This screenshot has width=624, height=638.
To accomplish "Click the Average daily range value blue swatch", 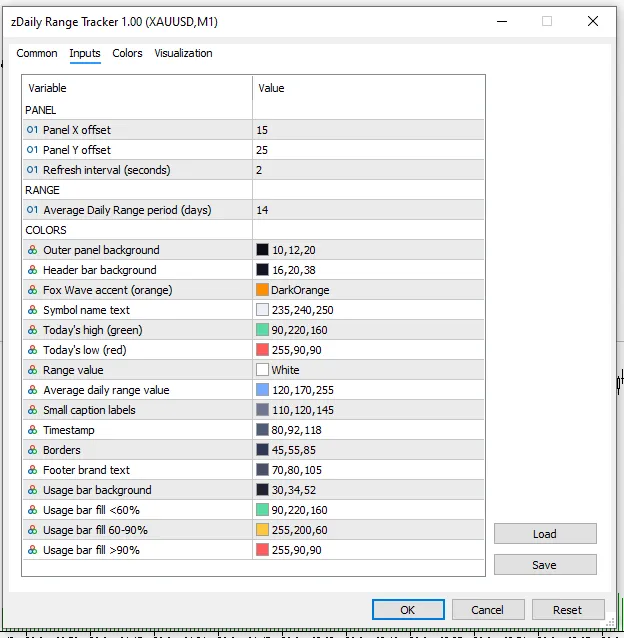I will 262,390.
